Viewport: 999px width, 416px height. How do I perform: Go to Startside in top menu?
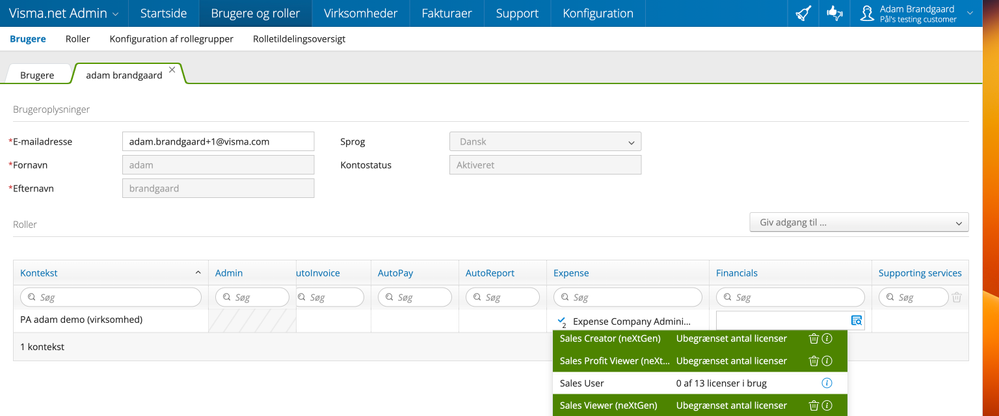click(x=163, y=13)
